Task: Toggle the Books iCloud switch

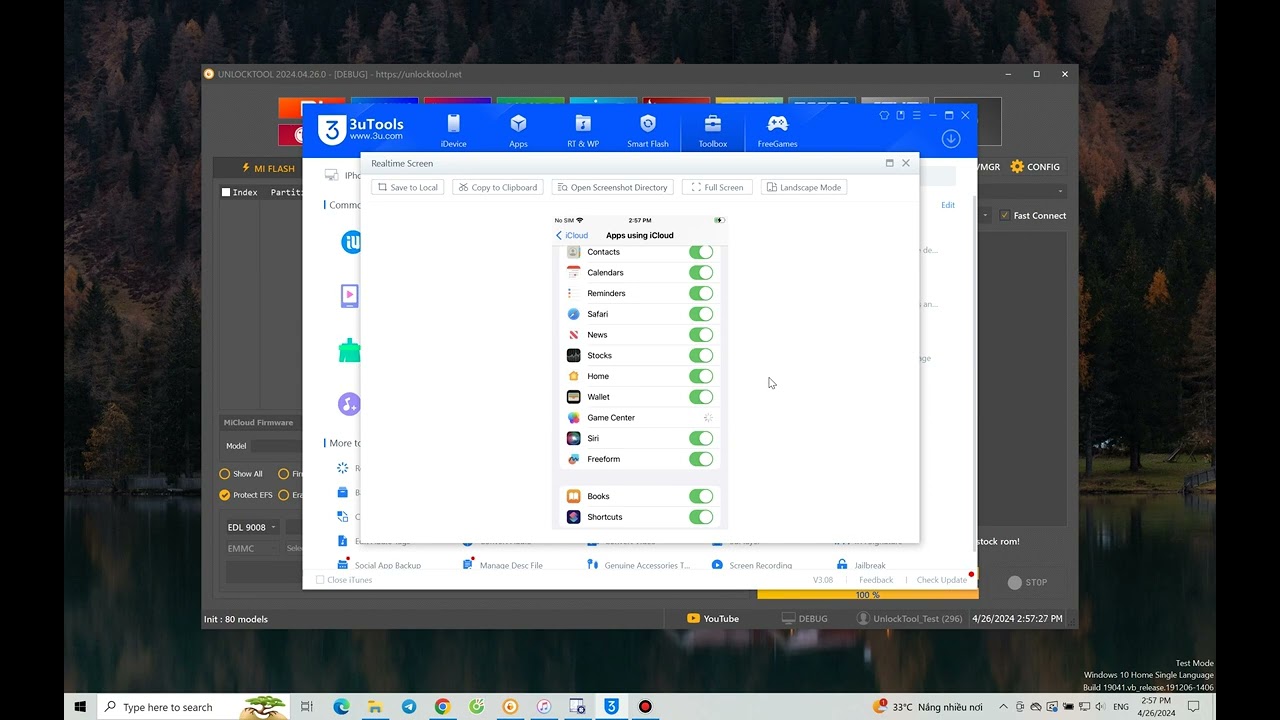Action: pyautogui.click(x=701, y=496)
